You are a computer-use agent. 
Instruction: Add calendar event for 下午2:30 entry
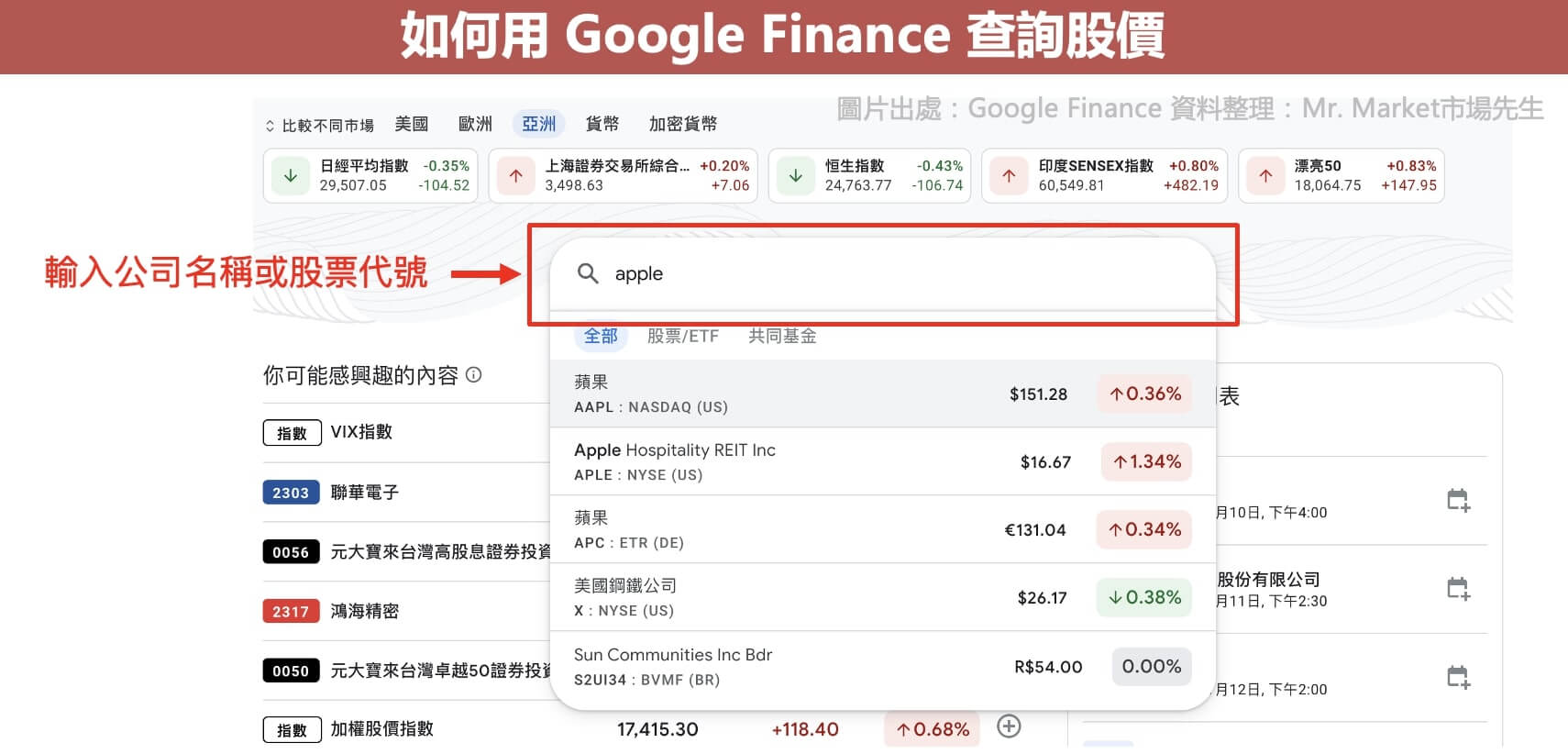coord(1458,588)
